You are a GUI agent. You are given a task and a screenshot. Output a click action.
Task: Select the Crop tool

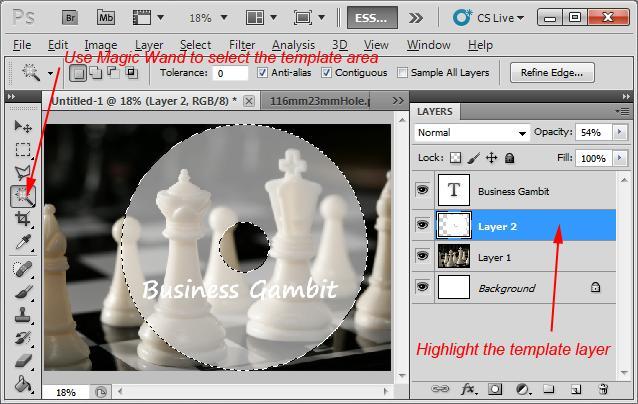(x=23, y=219)
